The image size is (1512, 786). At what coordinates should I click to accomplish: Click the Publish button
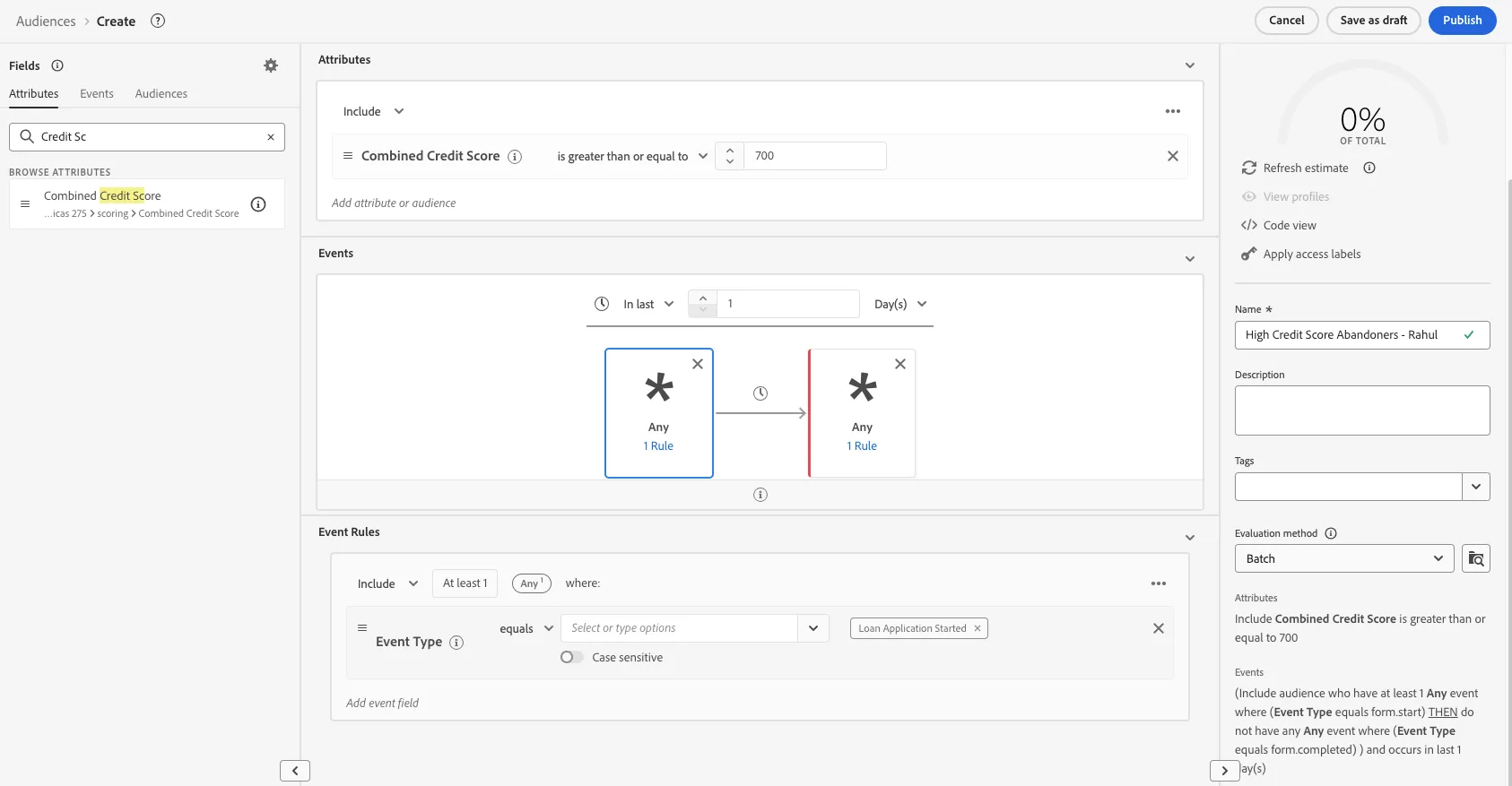[1462, 21]
